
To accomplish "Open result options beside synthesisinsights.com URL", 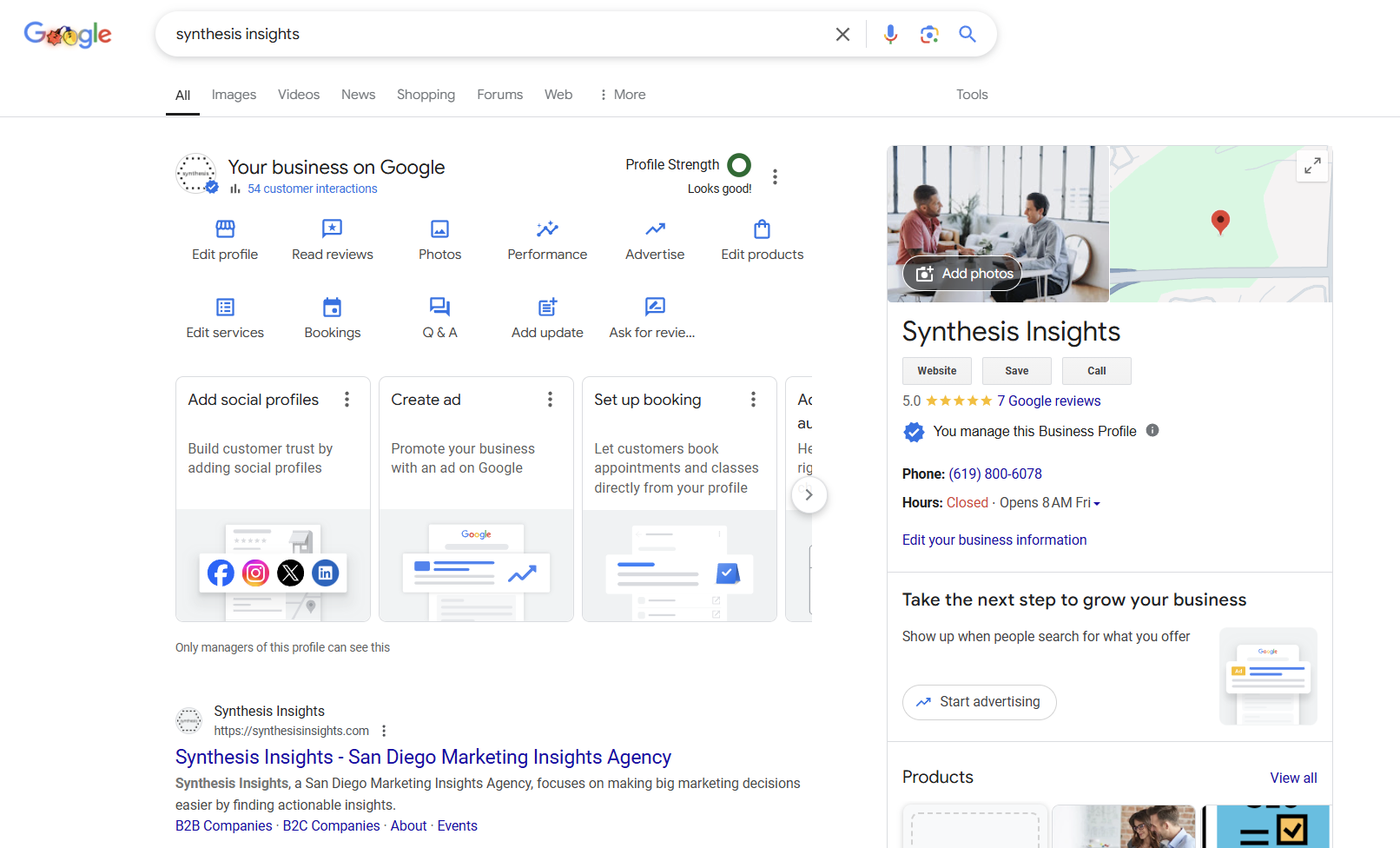I will [384, 731].
